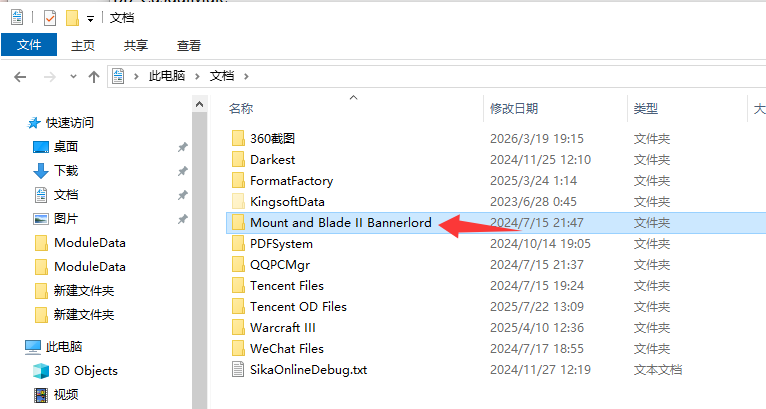Click the Up one level arrow
This screenshot has width=766, height=409.
point(94,77)
